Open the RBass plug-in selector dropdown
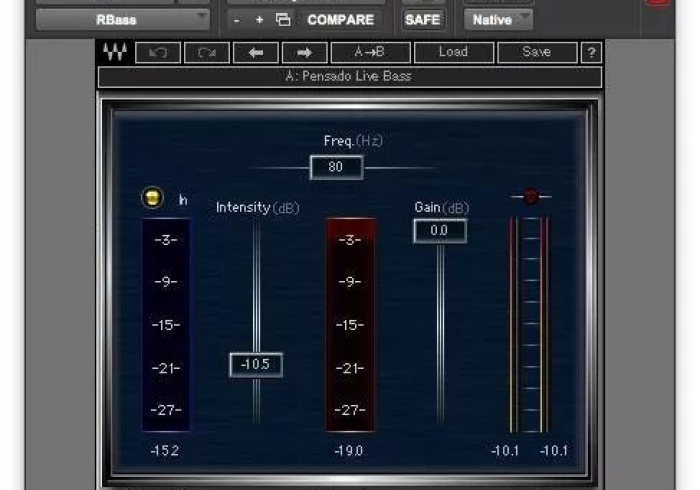The width and height of the screenshot is (700, 490). click(x=123, y=19)
